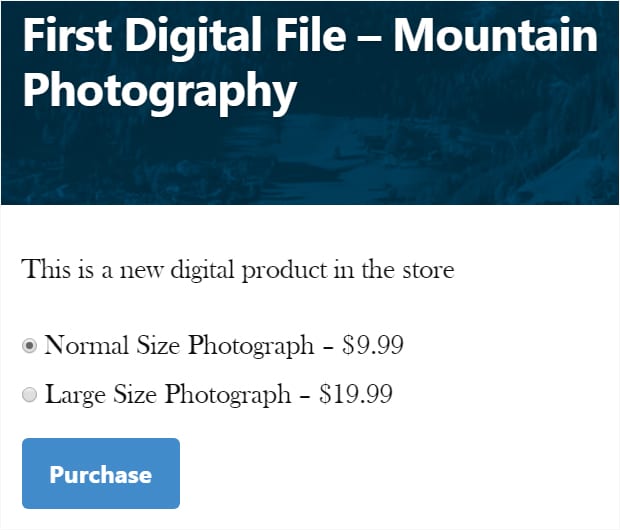Image resolution: width=620 pixels, height=530 pixels.
Task: Click the product description sentence
Action: click(x=238, y=270)
